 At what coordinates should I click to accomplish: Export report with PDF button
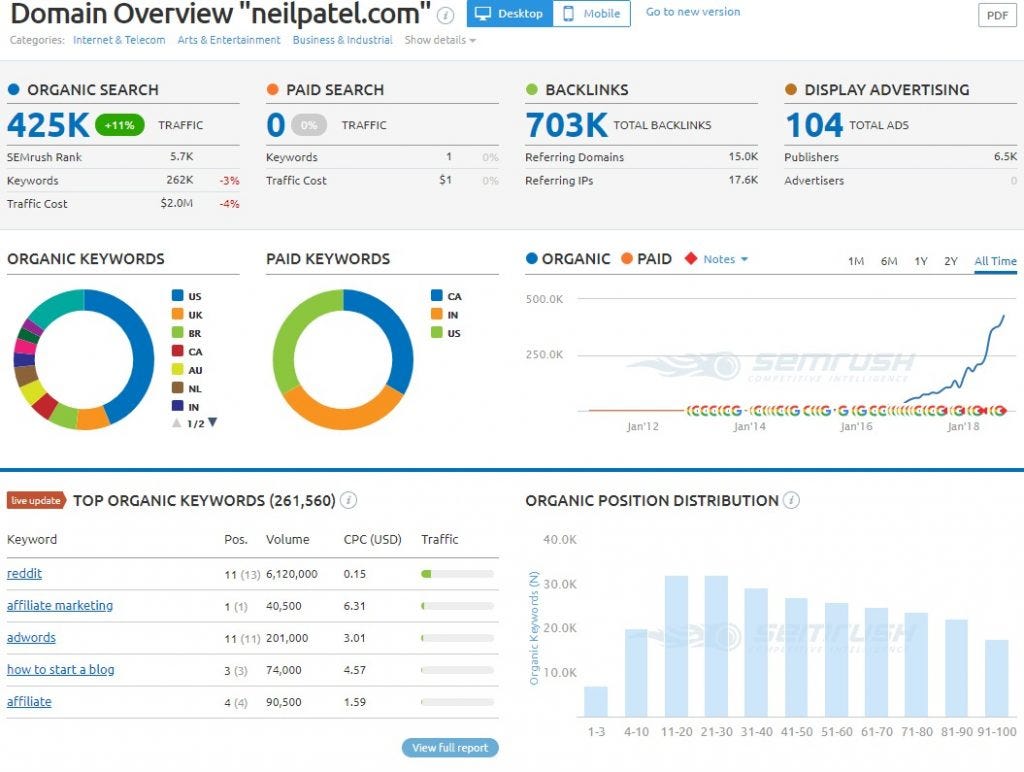tap(997, 15)
